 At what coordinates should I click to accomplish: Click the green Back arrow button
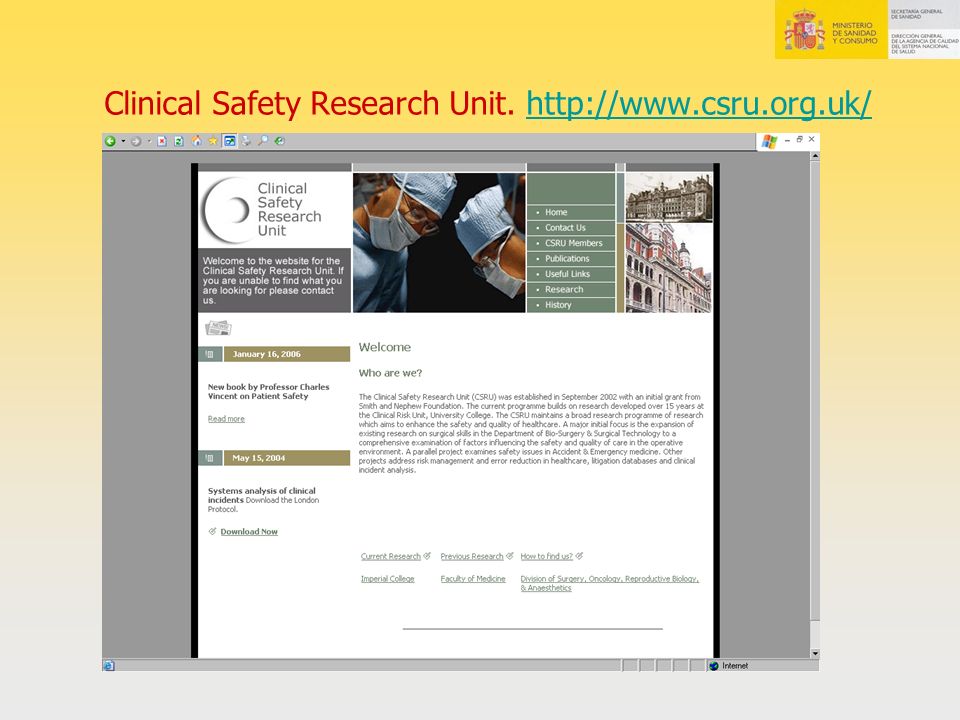[110, 141]
